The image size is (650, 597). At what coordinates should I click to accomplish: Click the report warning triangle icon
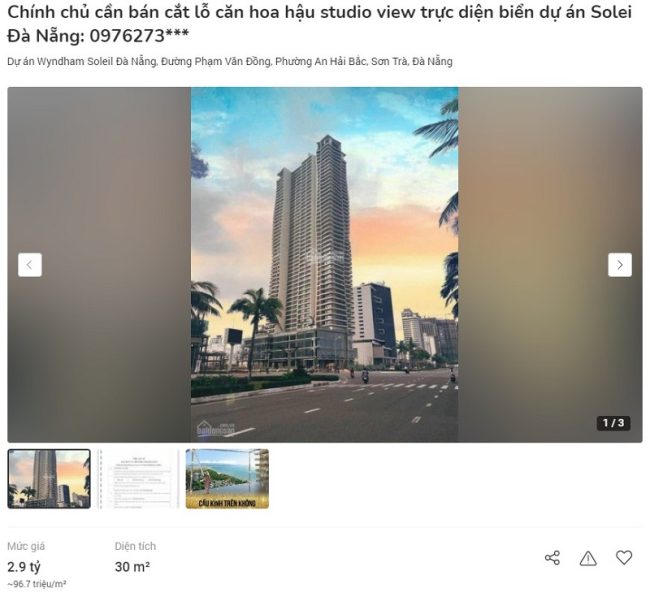click(588, 558)
